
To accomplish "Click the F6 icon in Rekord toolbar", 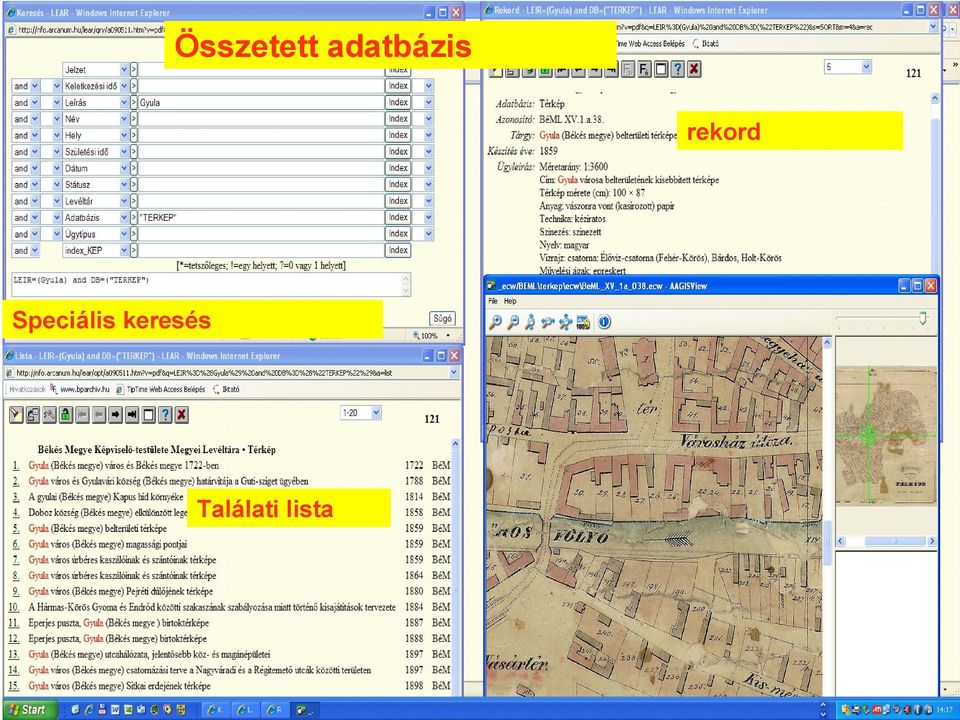I will [644, 69].
